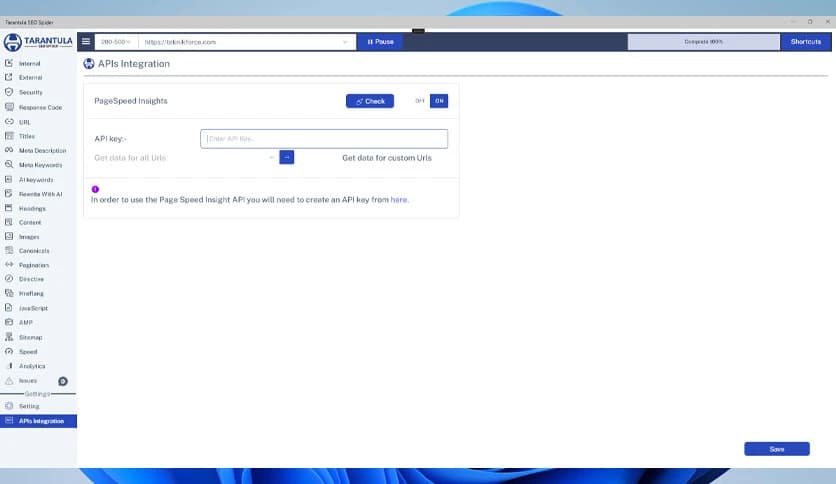Click the Pagination arrows icon
Image resolution: width=836 pixels, height=484 pixels.
(9, 264)
